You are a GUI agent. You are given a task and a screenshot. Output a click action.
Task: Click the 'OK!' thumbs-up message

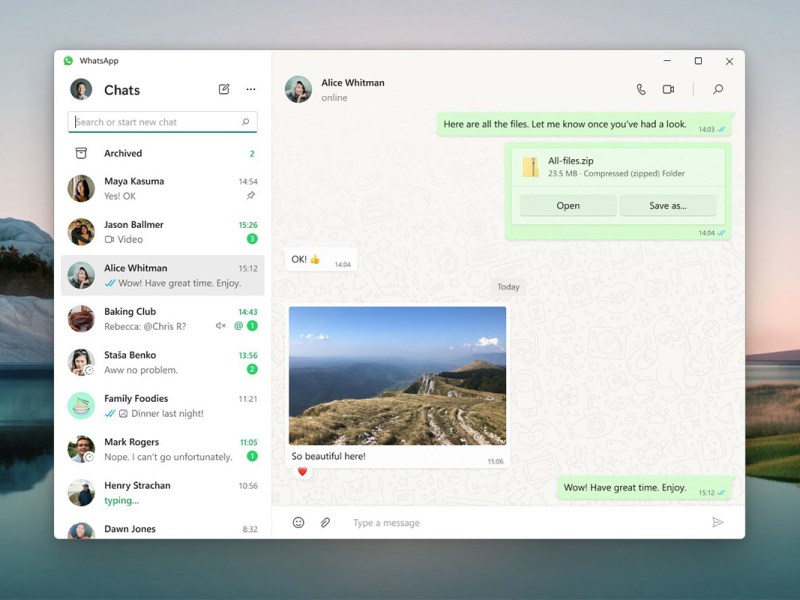coord(321,260)
